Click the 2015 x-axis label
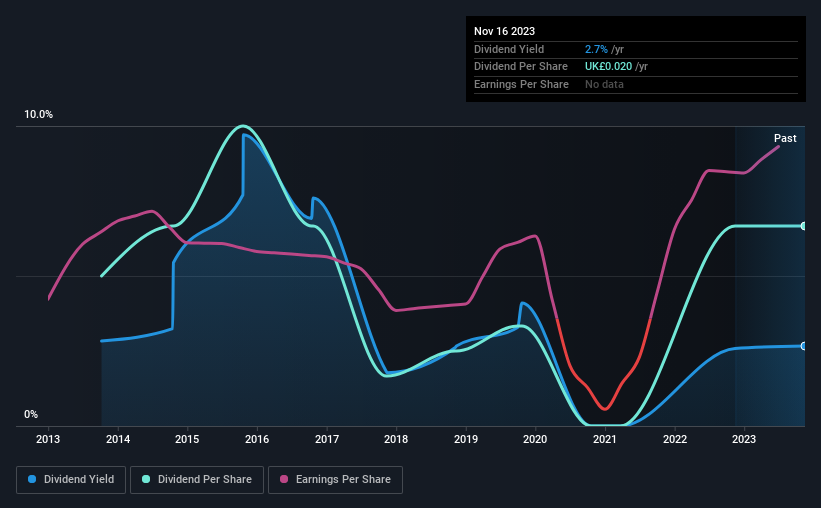 [187, 439]
